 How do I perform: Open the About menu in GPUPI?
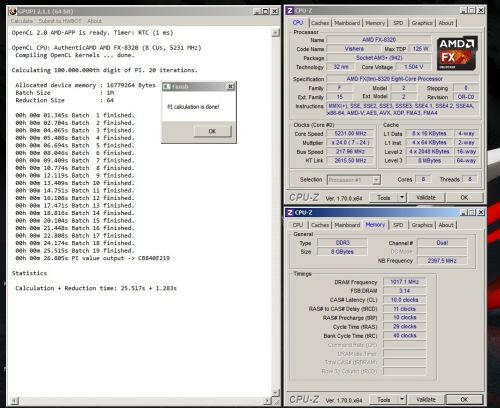(94, 21)
